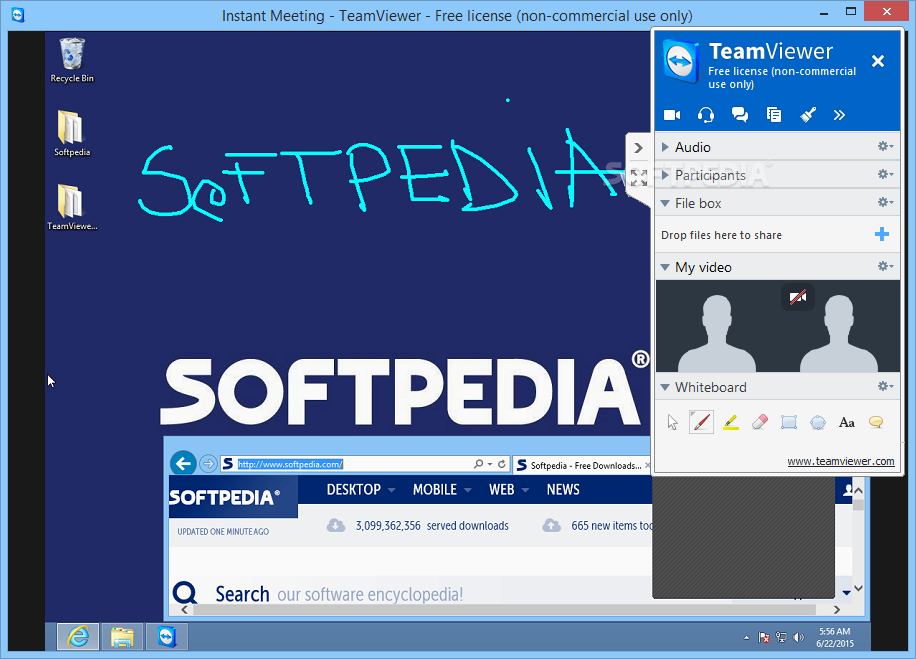Open the MOBILE menu on Softpedia
This screenshot has width=916, height=659.
click(x=442, y=490)
